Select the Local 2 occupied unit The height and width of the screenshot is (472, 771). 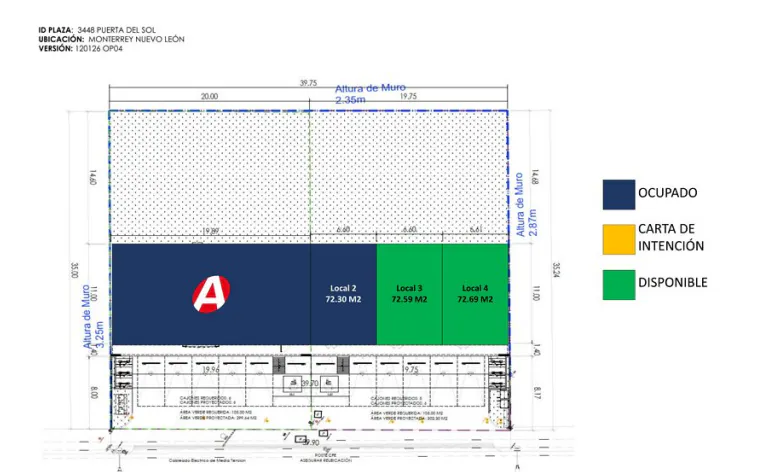tap(343, 294)
